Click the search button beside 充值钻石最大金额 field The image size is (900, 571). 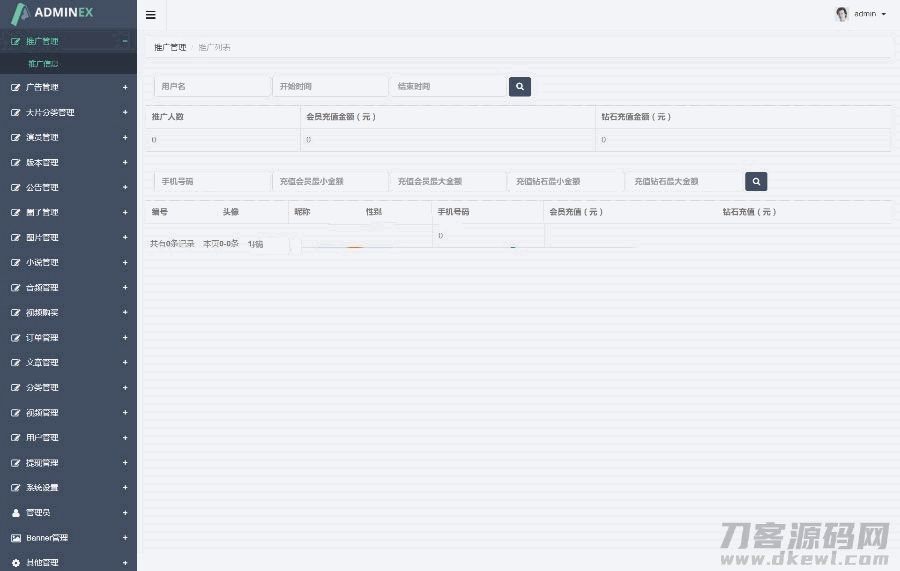coord(756,181)
